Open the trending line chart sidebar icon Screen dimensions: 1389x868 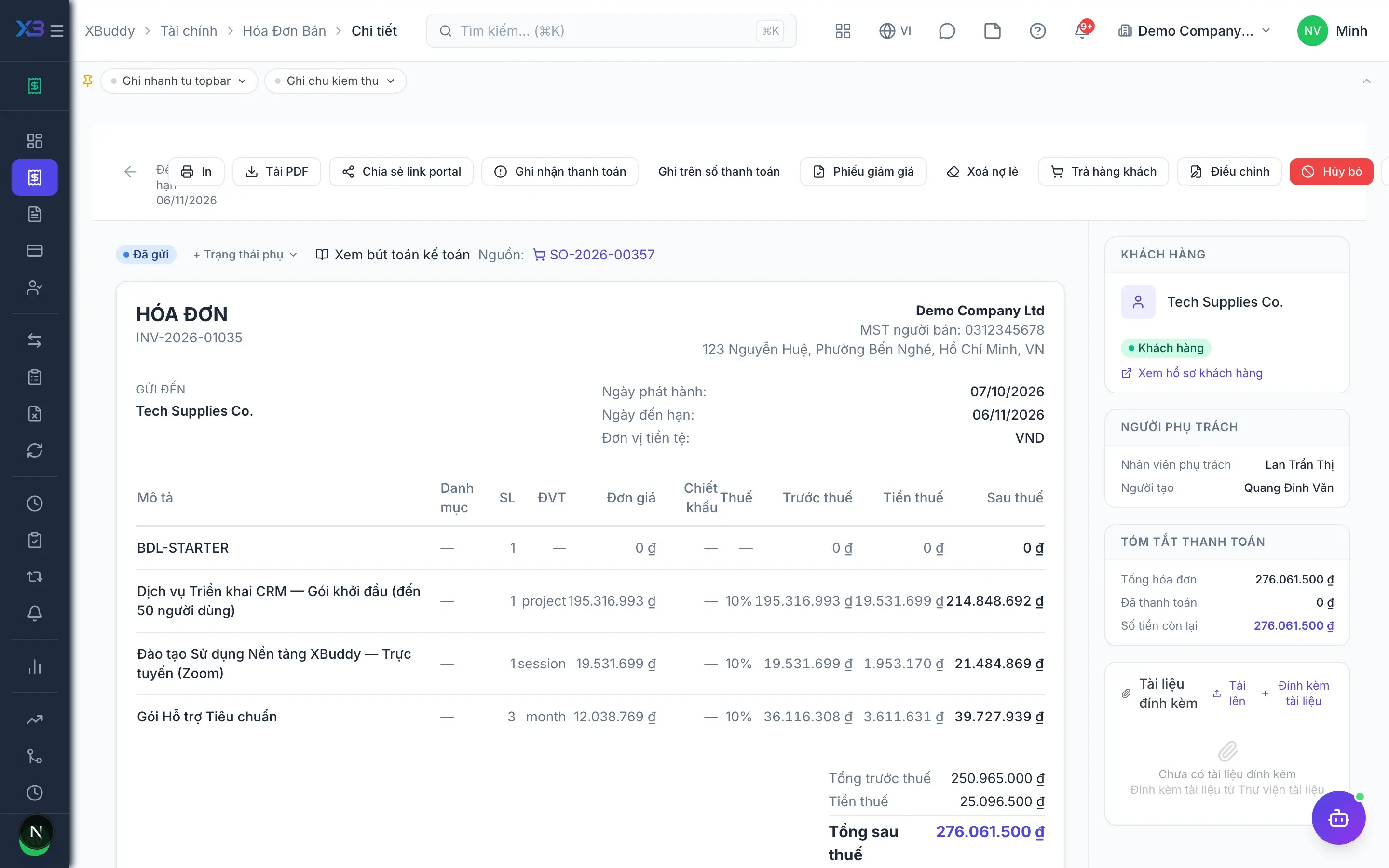click(34, 719)
